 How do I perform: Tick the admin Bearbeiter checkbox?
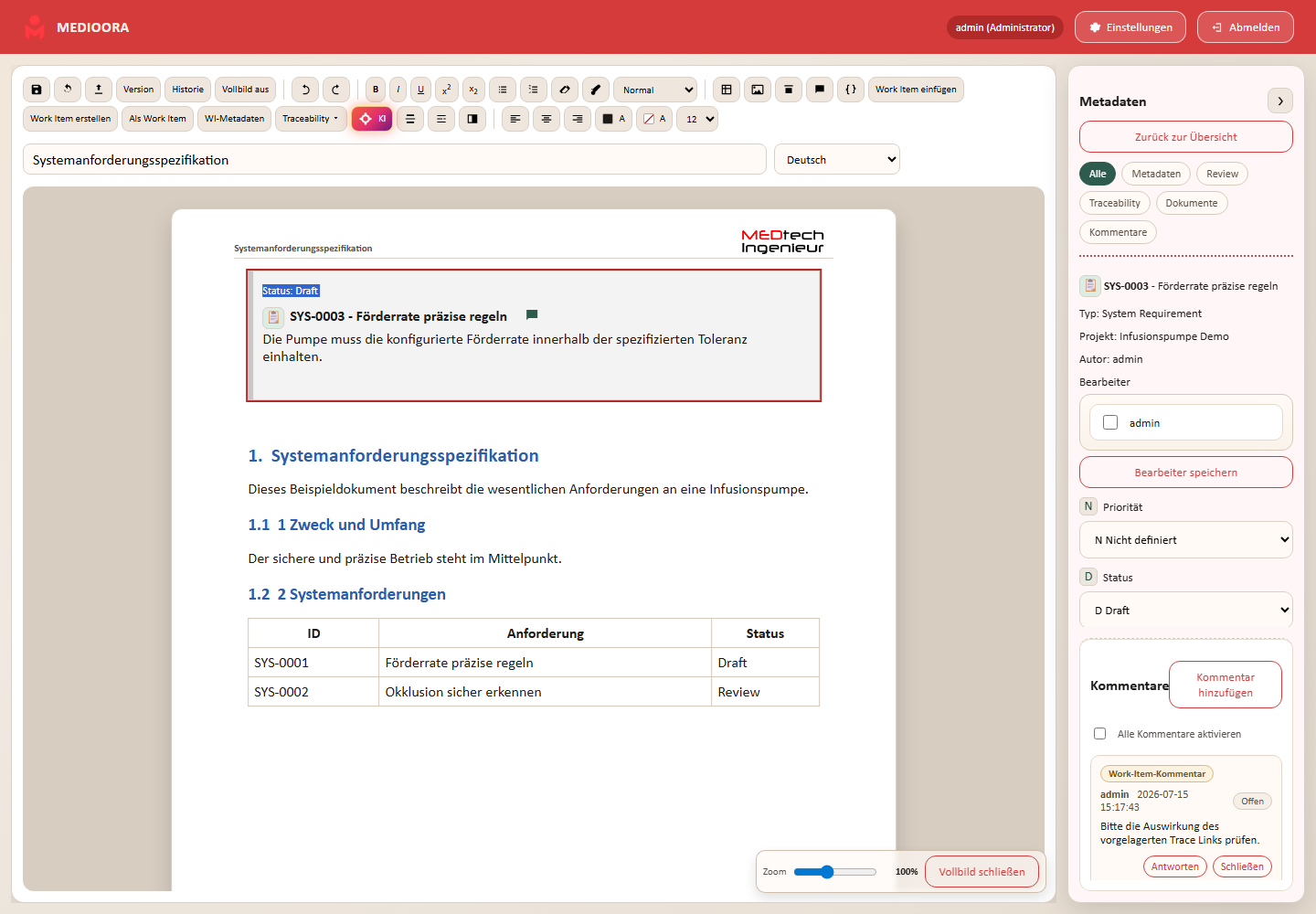coord(1110,422)
